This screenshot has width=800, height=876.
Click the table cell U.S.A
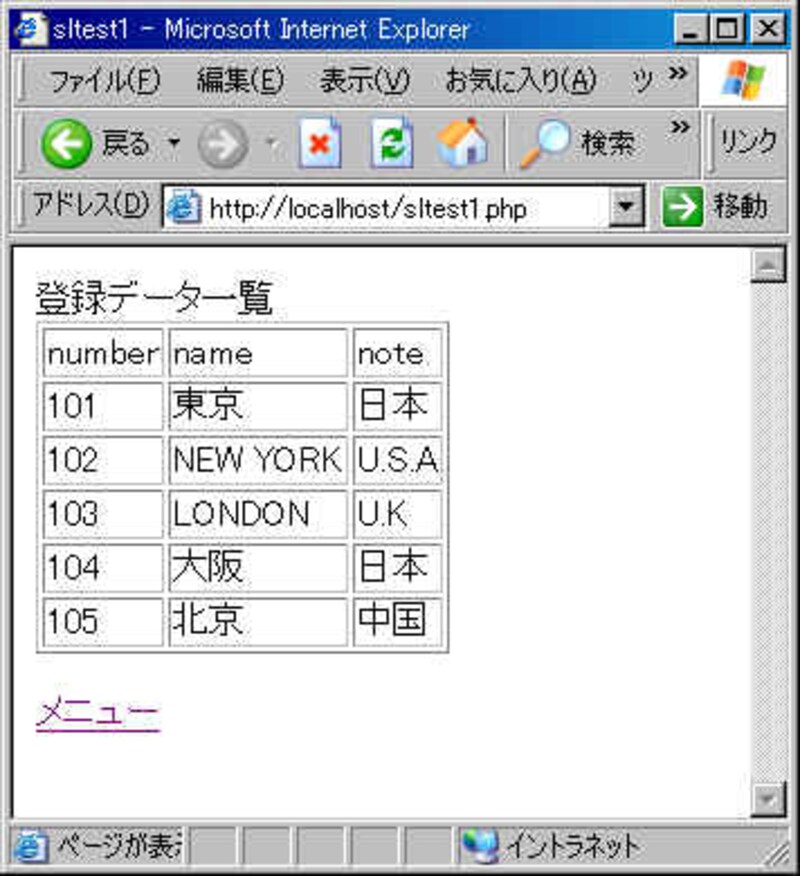(x=398, y=460)
